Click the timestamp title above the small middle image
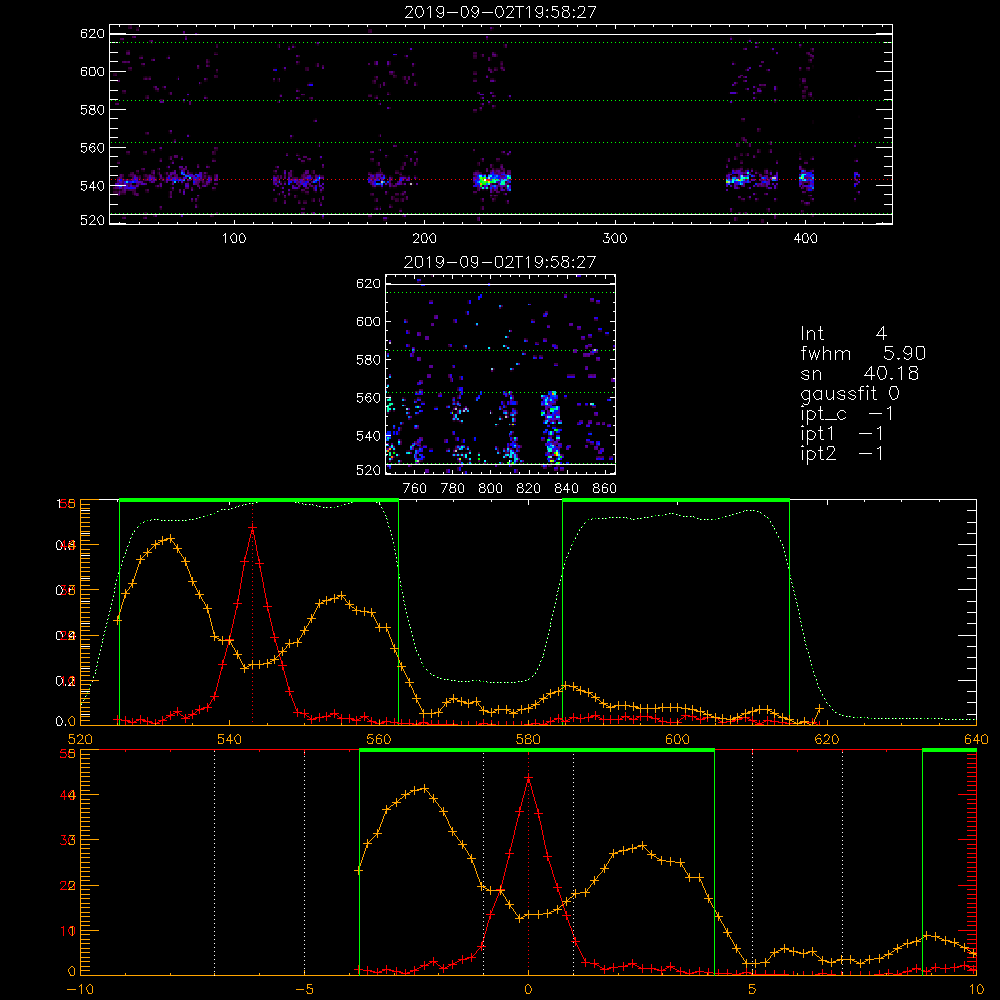This screenshot has height=1000, width=1000. point(500,262)
